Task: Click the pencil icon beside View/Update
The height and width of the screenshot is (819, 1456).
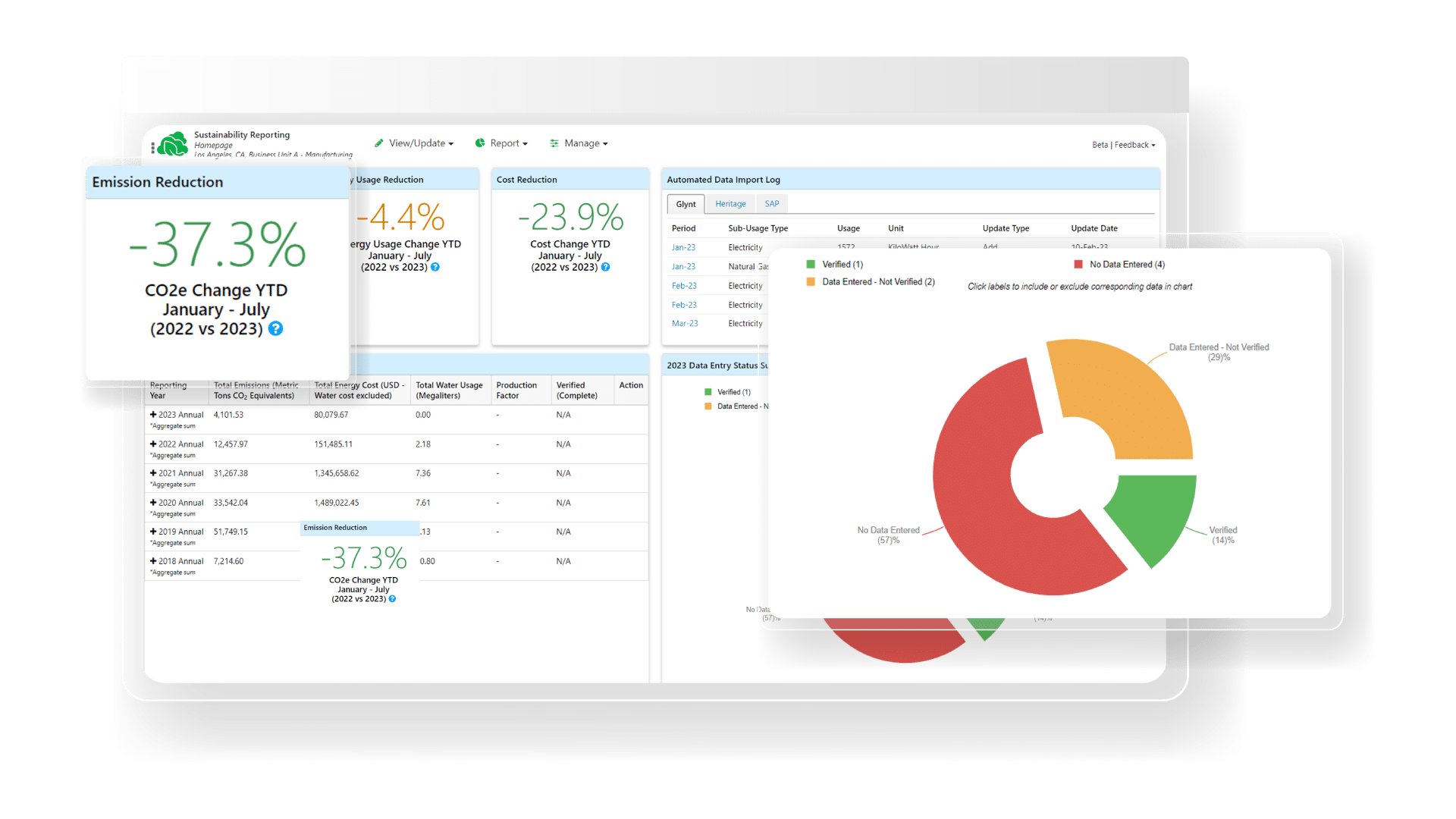Action: pos(378,143)
